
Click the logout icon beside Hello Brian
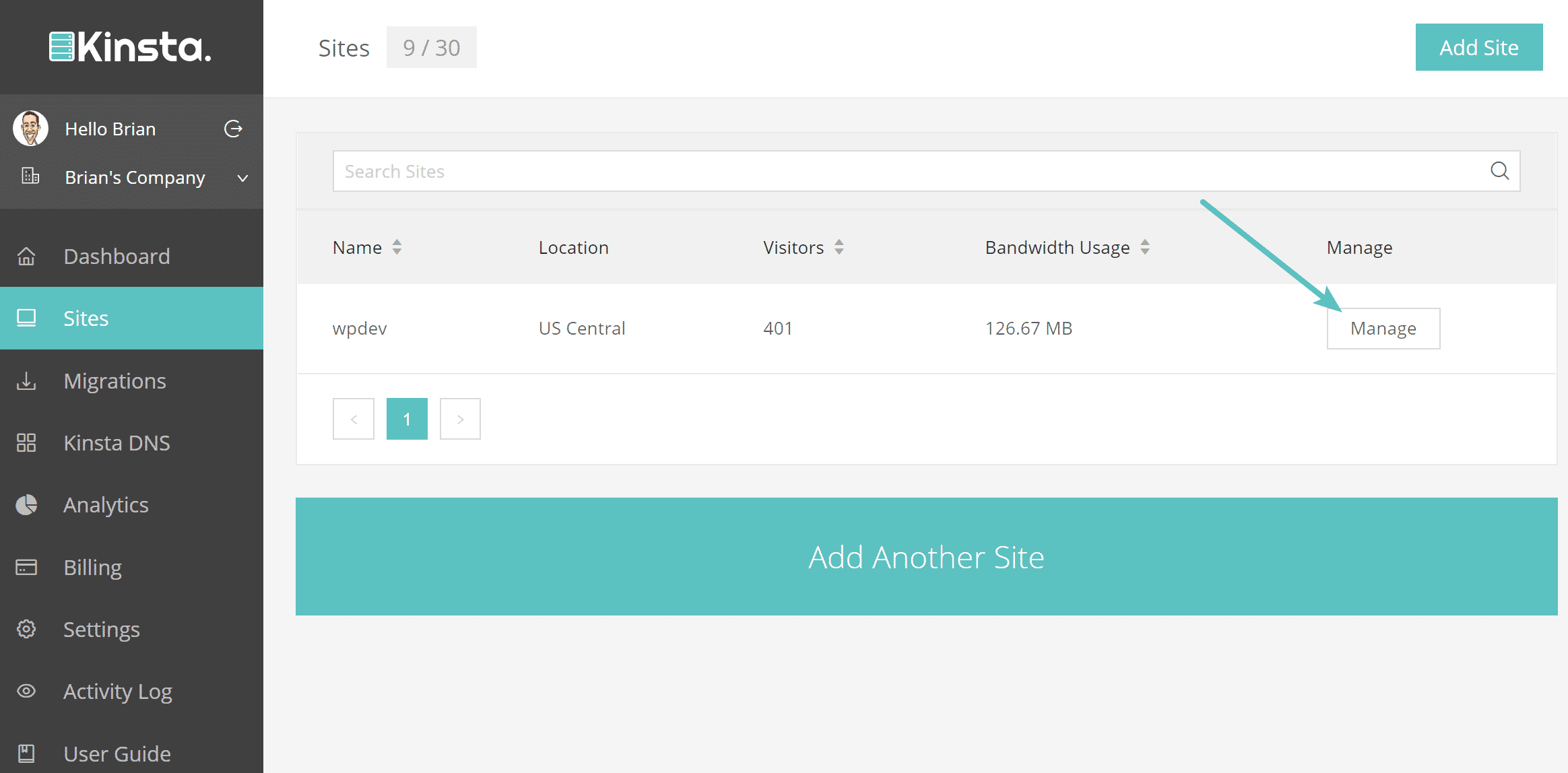coord(233,129)
